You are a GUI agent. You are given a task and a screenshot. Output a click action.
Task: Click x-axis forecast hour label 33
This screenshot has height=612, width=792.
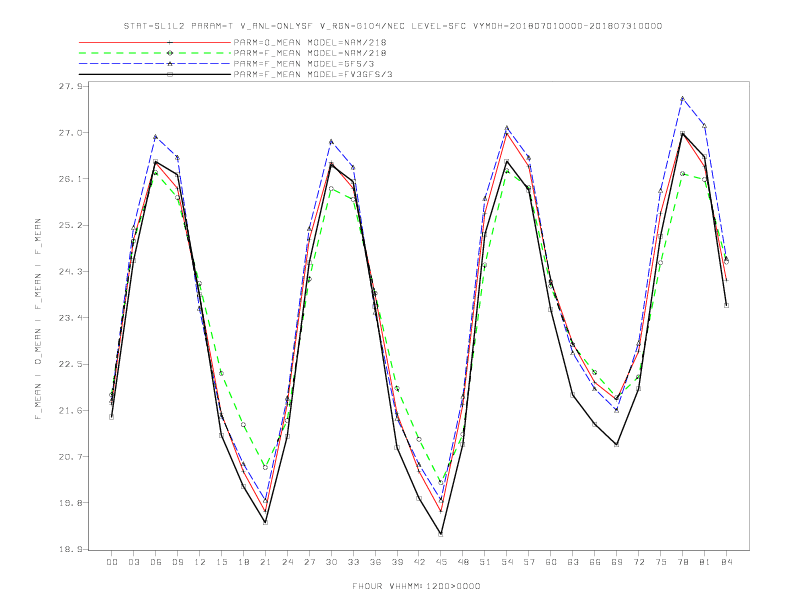click(x=353, y=562)
